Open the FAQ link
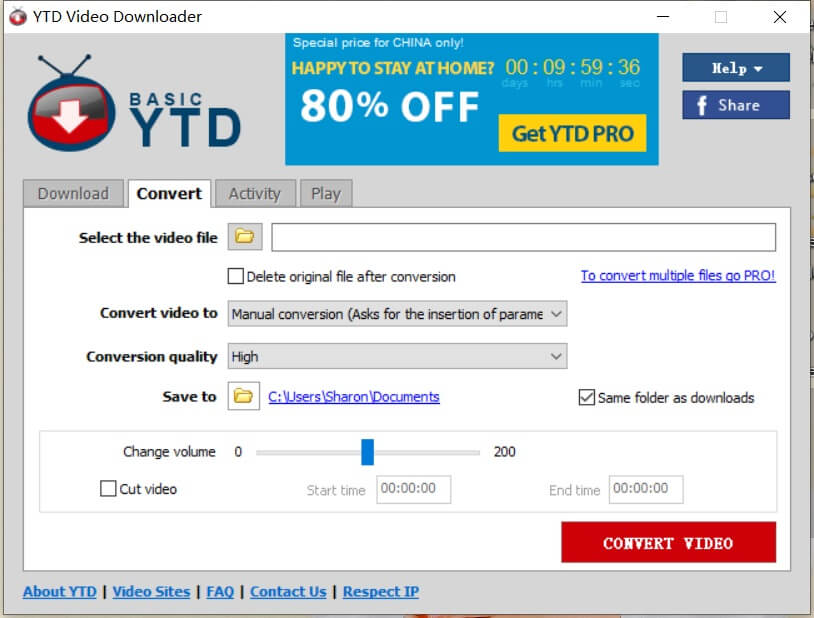 click(220, 592)
